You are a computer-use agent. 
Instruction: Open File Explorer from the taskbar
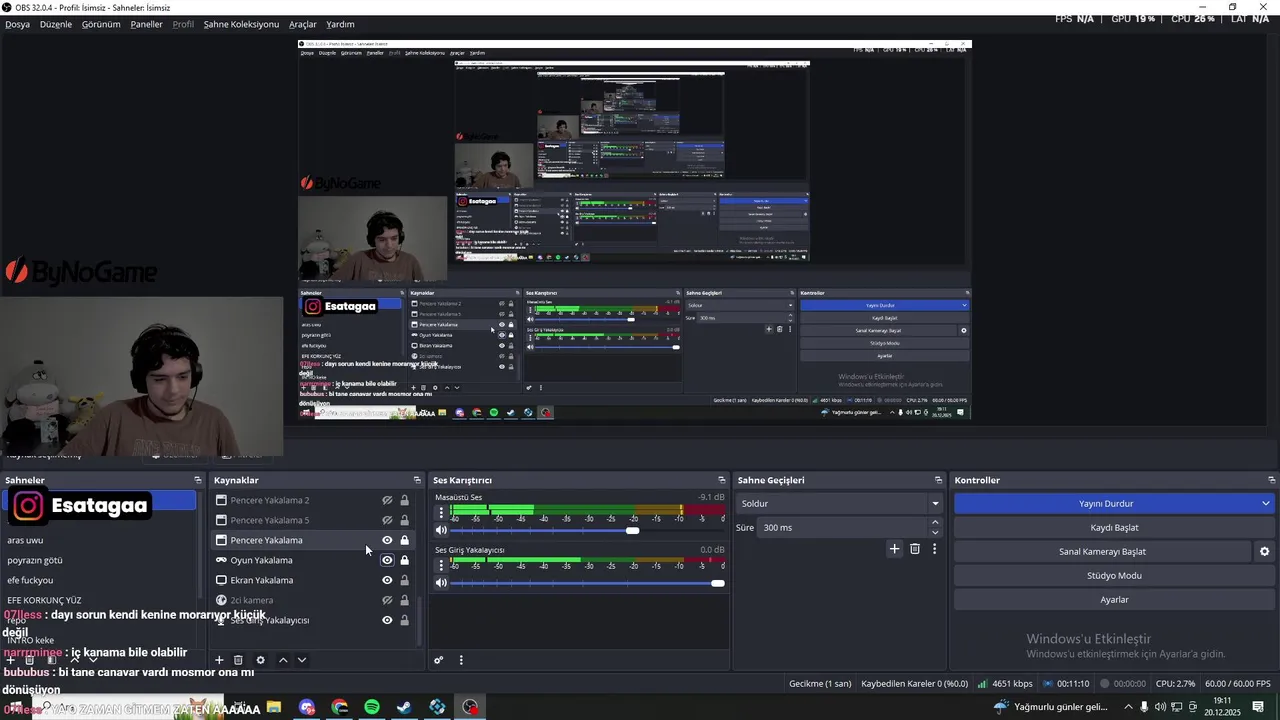pos(274,707)
